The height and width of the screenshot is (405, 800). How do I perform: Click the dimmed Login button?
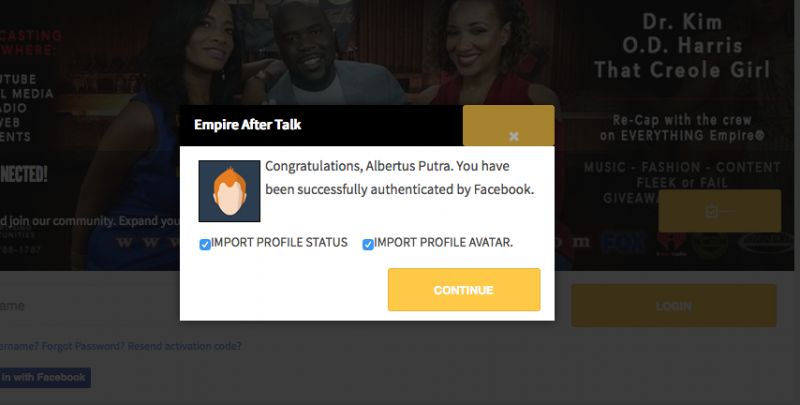pos(673,306)
